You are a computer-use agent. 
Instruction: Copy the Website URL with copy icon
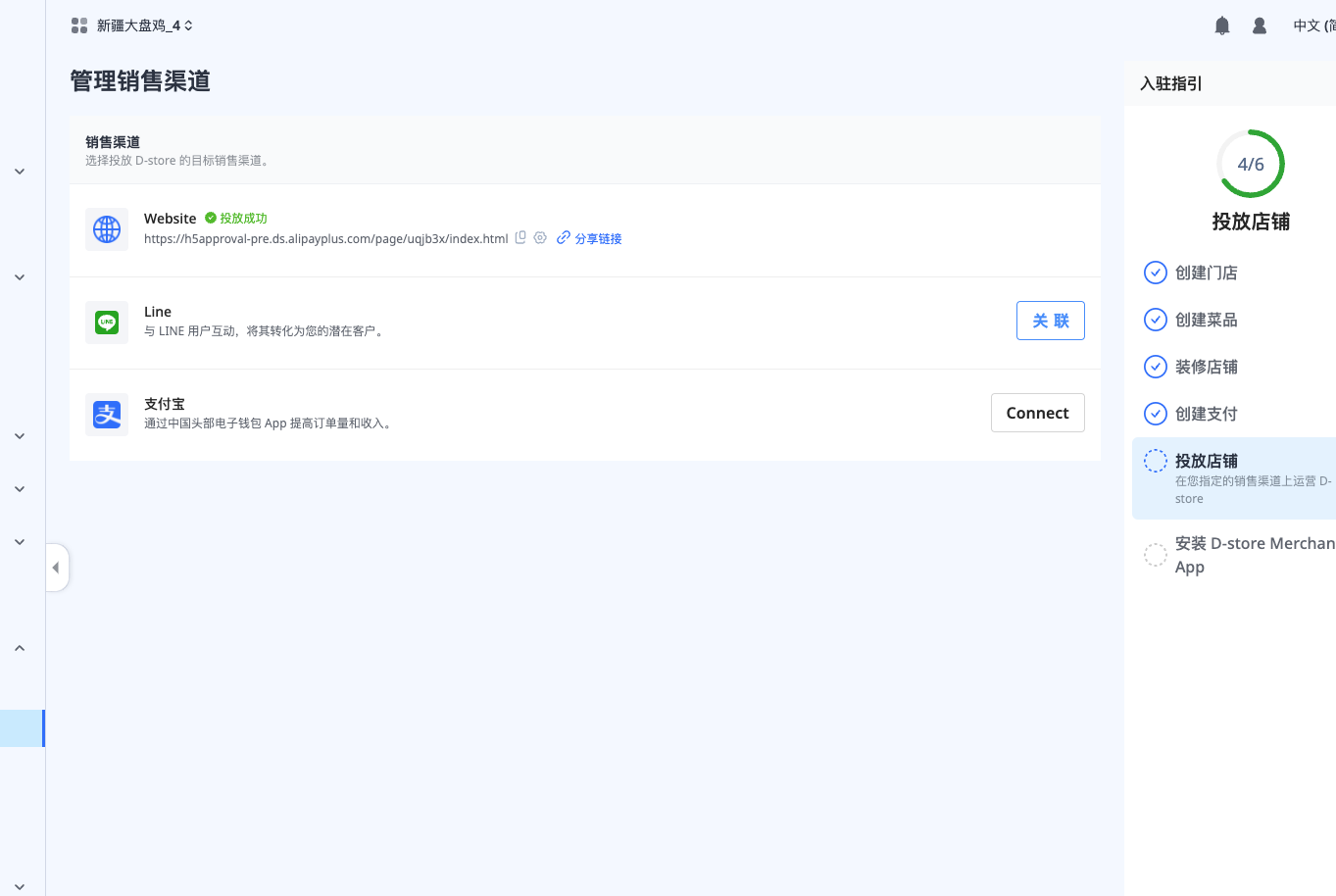pos(520,237)
